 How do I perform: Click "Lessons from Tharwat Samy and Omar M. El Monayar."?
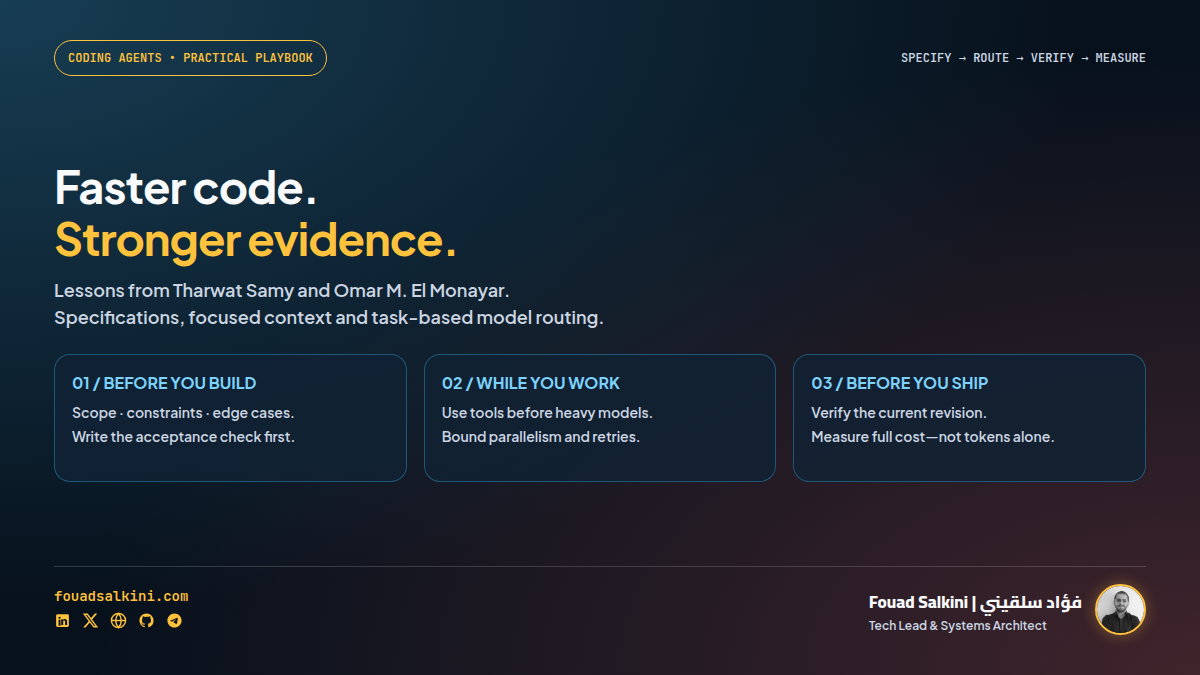(283, 291)
